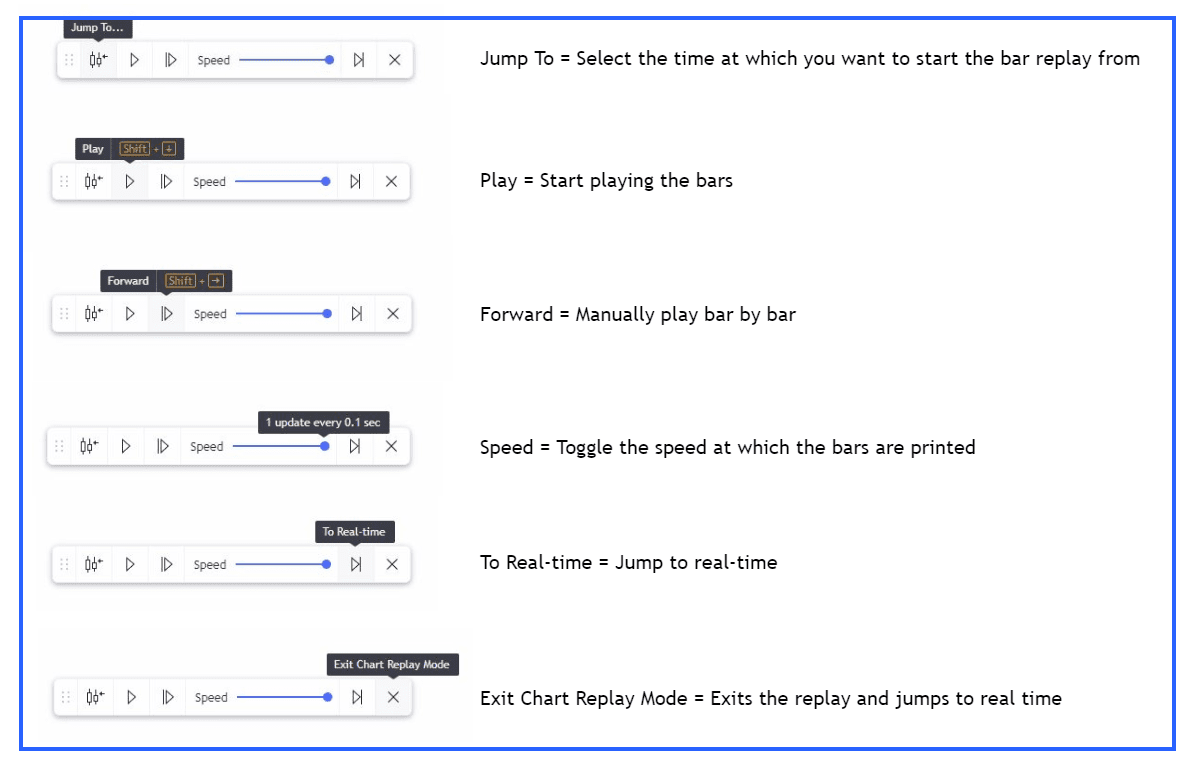The width and height of the screenshot is (1189, 761).
Task: Click drag handle on bottom replay toolbar
Action: 65,697
